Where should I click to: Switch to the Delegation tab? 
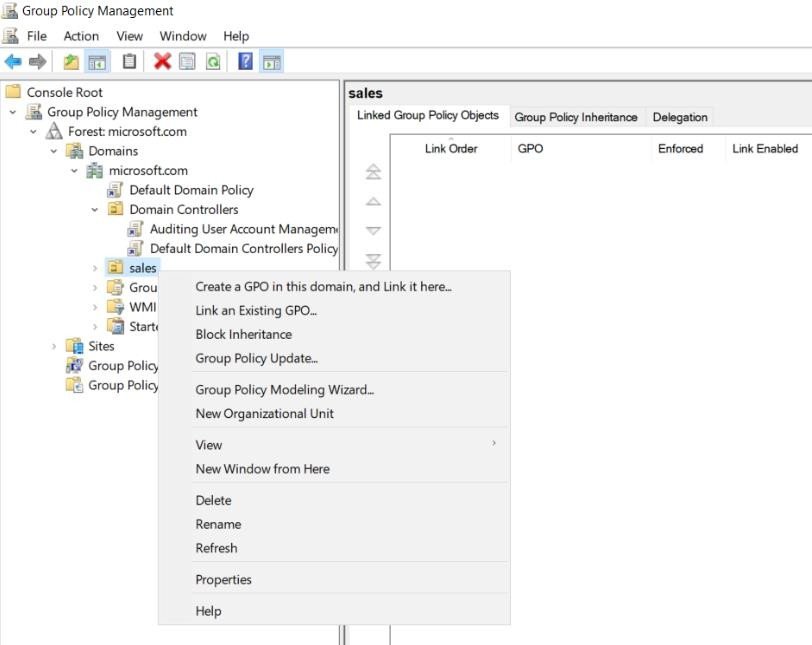pos(680,118)
